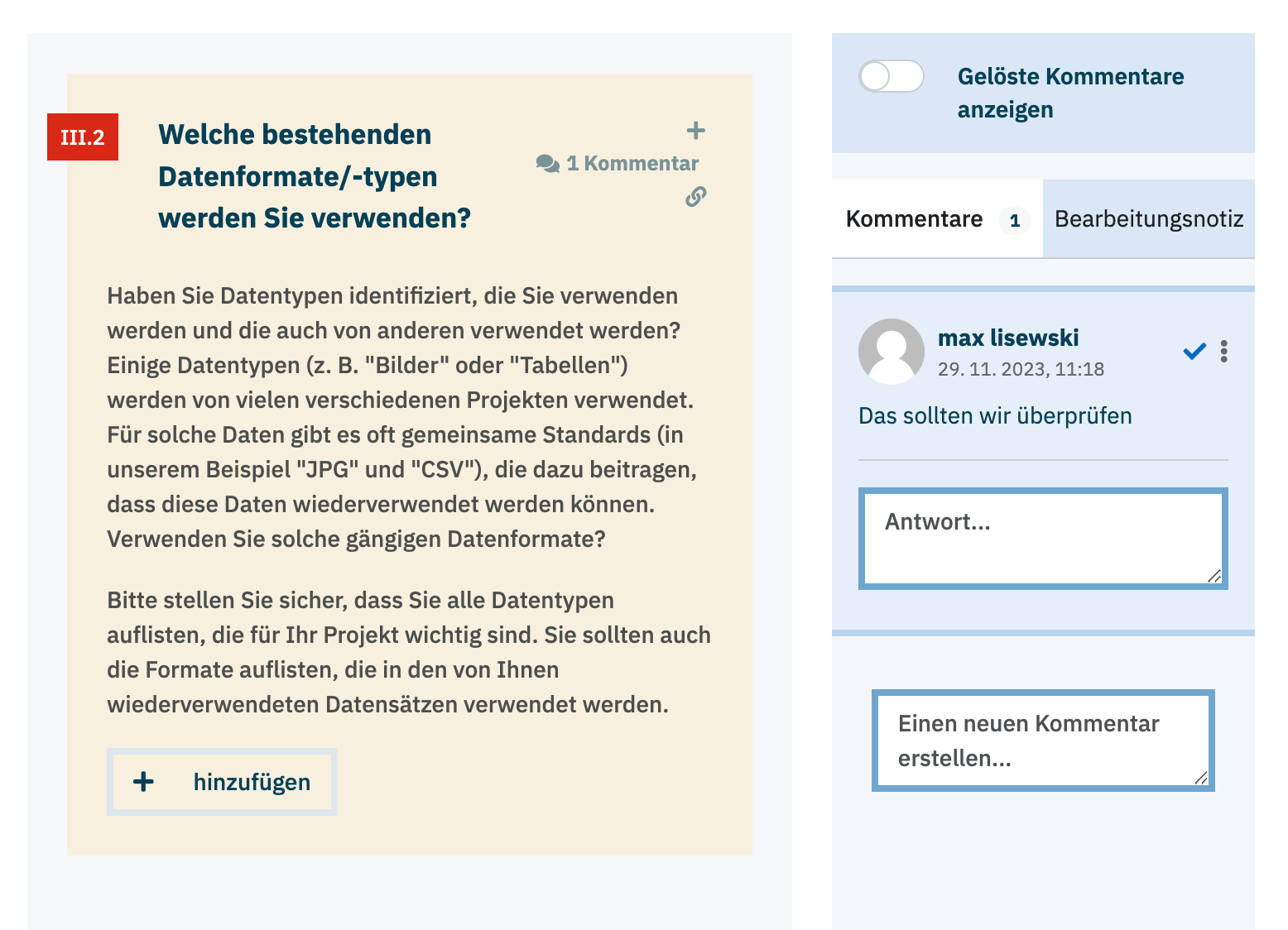Open the '1 Kommentar' link
The height and width of the screenshot is (930, 1288).
(x=632, y=164)
